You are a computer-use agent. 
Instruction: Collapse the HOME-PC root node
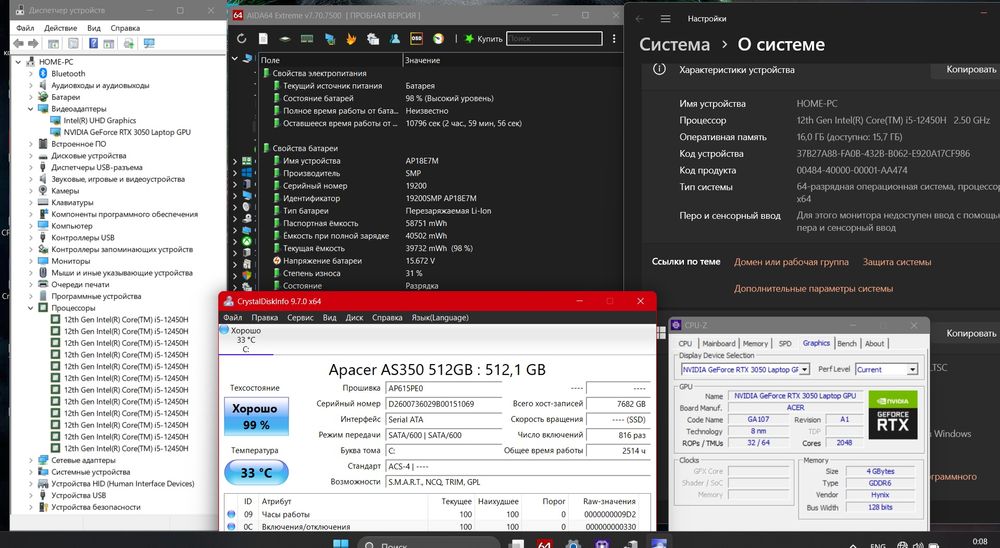(18, 62)
